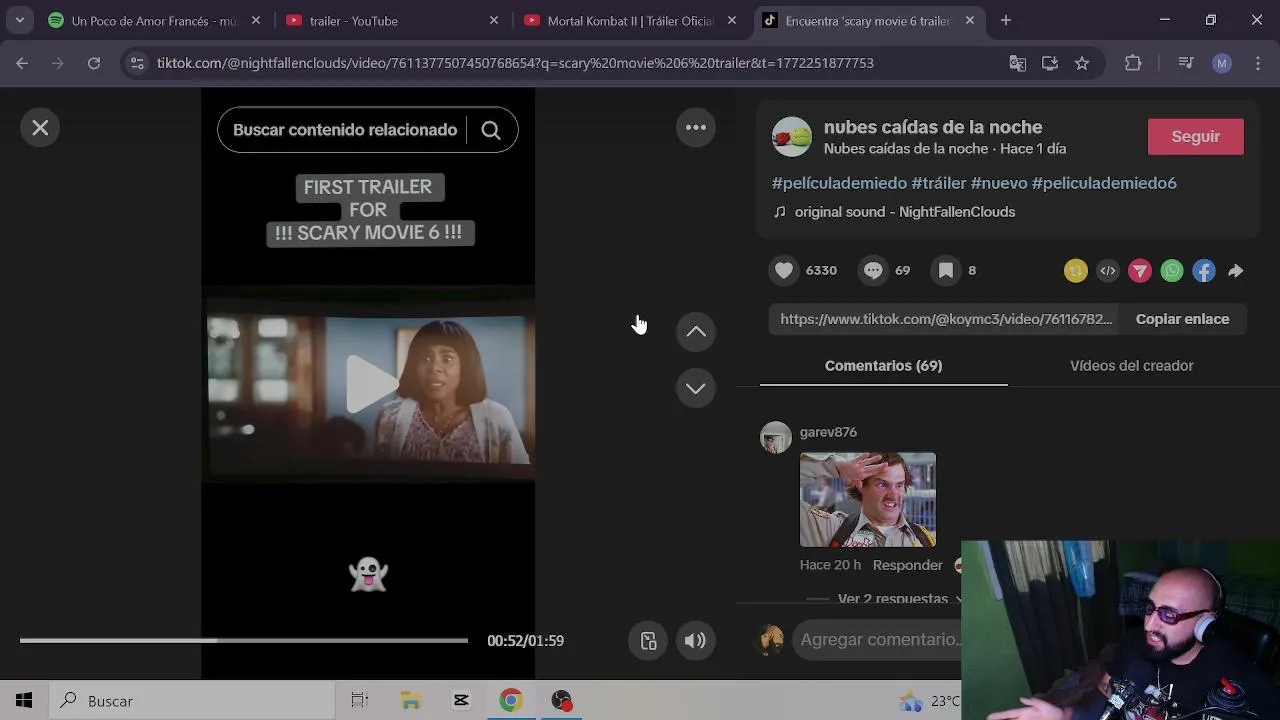The height and width of the screenshot is (720, 1280).
Task: Open the #peliculademiedo6 hashtag
Action: tap(1104, 183)
